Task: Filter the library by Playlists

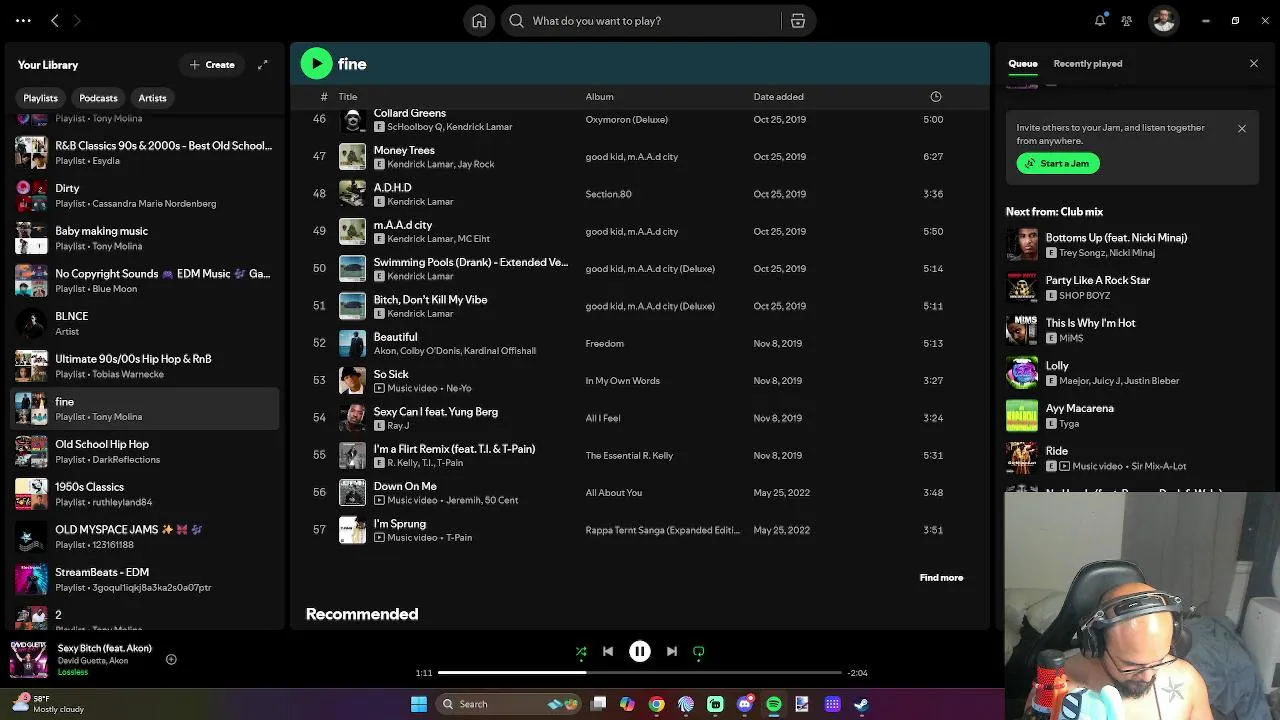Action: tap(41, 98)
